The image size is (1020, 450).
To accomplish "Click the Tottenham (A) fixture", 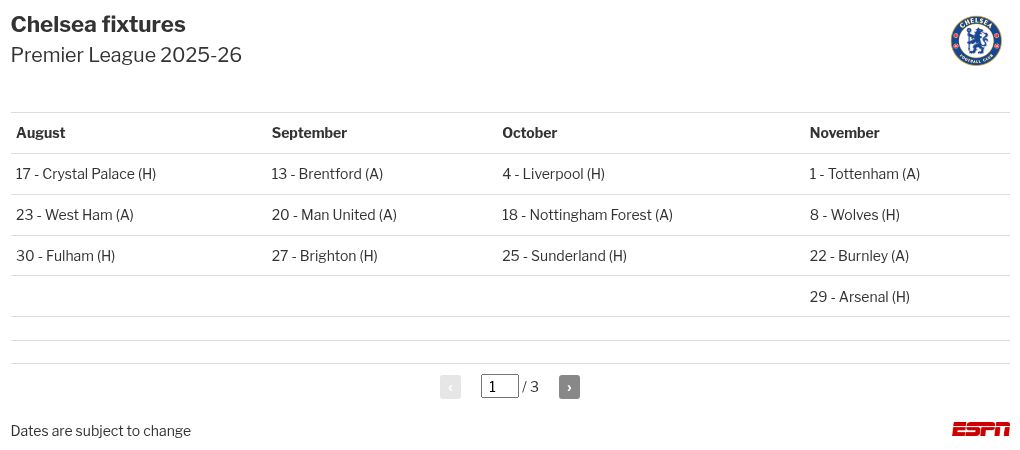I will pos(864,174).
